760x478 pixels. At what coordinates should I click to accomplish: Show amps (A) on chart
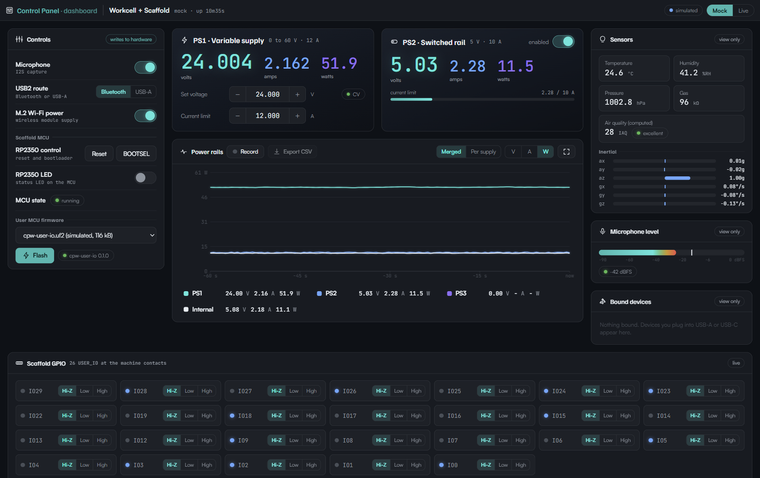pos(529,152)
